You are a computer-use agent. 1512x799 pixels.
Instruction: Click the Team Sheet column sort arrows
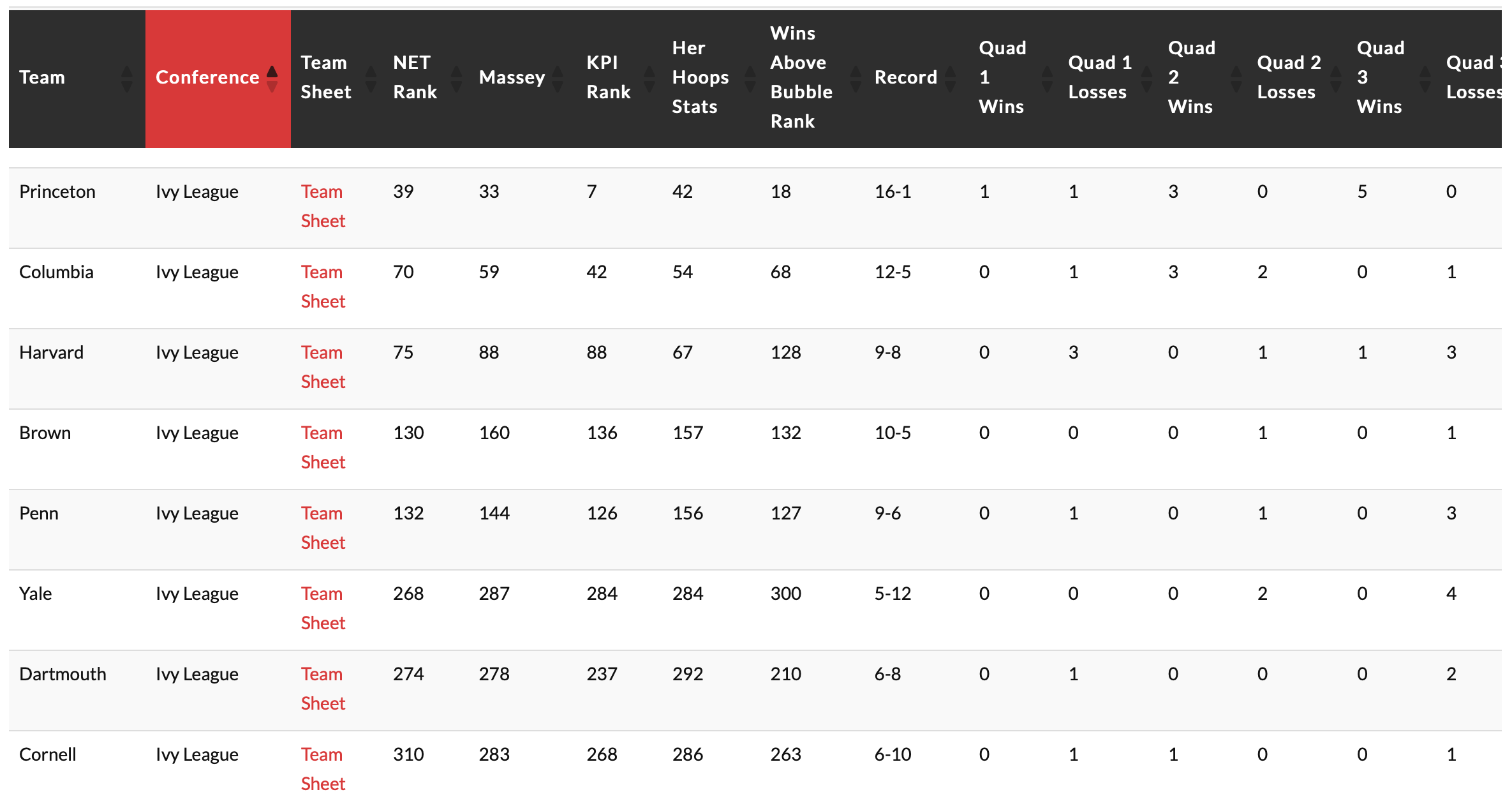tap(371, 78)
